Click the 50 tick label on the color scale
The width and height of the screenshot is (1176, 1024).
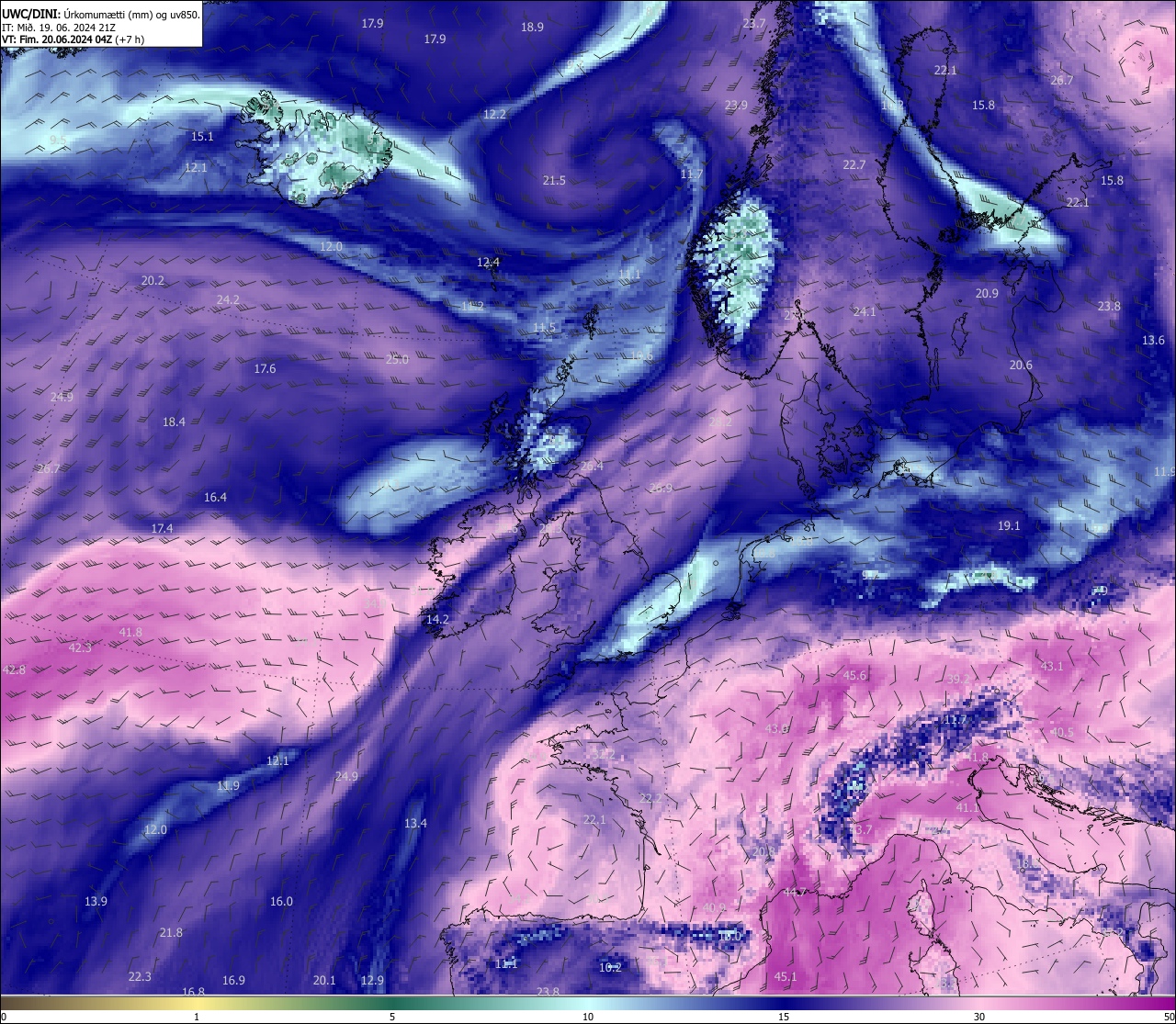pyautogui.click(x=1169, y=1017)
